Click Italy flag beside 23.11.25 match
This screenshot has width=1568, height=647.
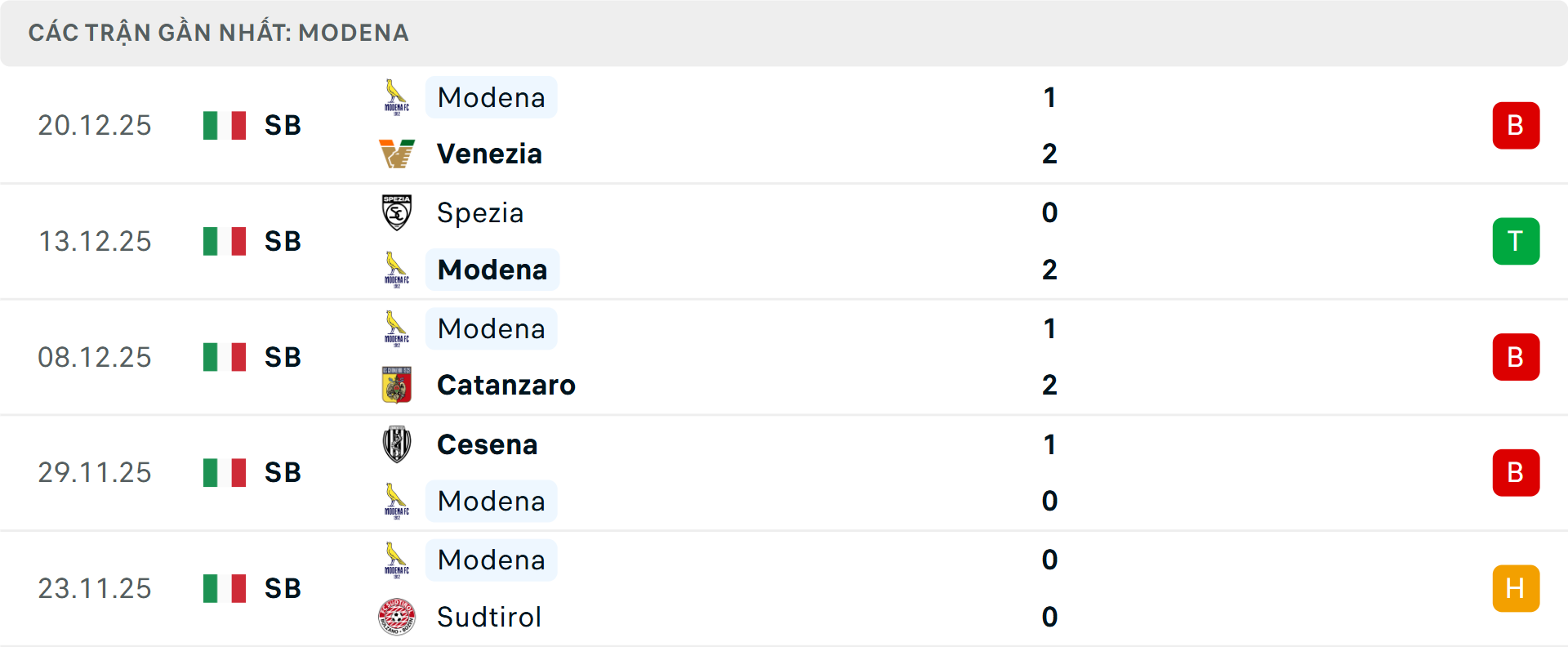(225, 588)
